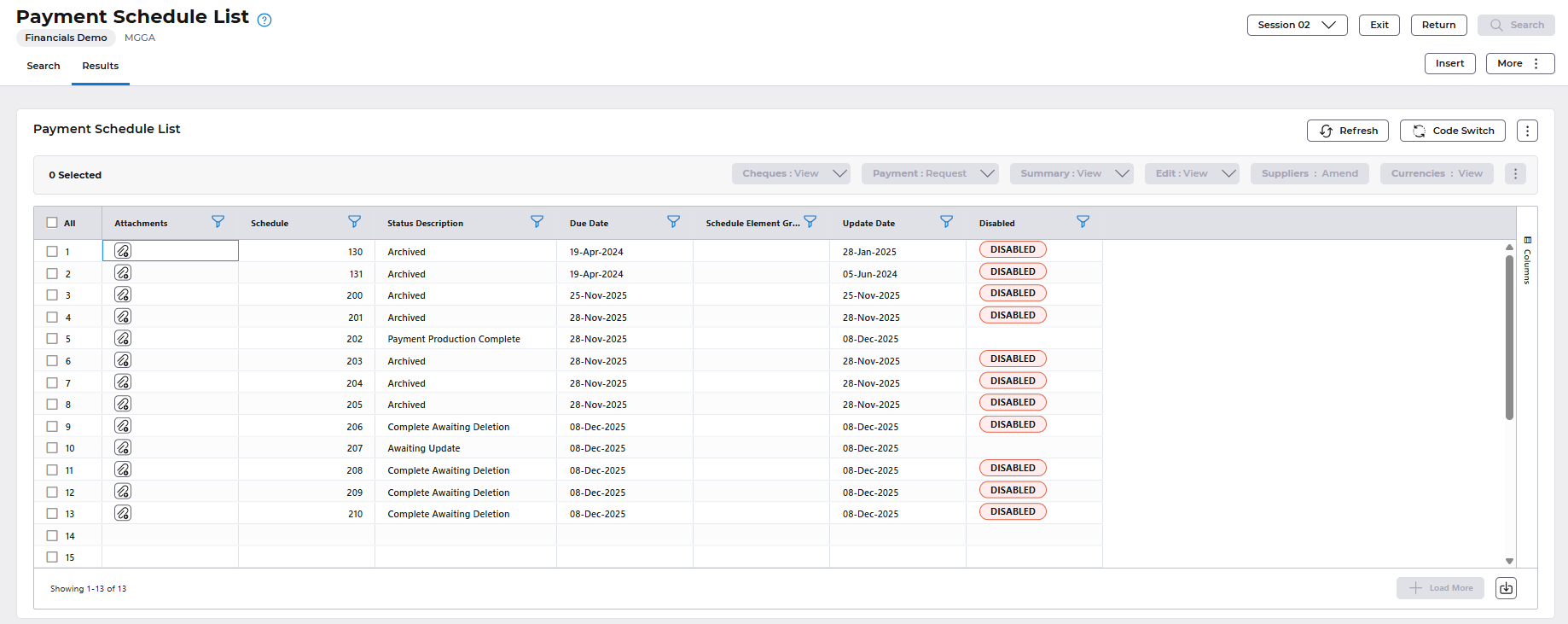This screenshot has width=1568, height=624.
Task: Open attachments for schedule 130
Action: 123,251
